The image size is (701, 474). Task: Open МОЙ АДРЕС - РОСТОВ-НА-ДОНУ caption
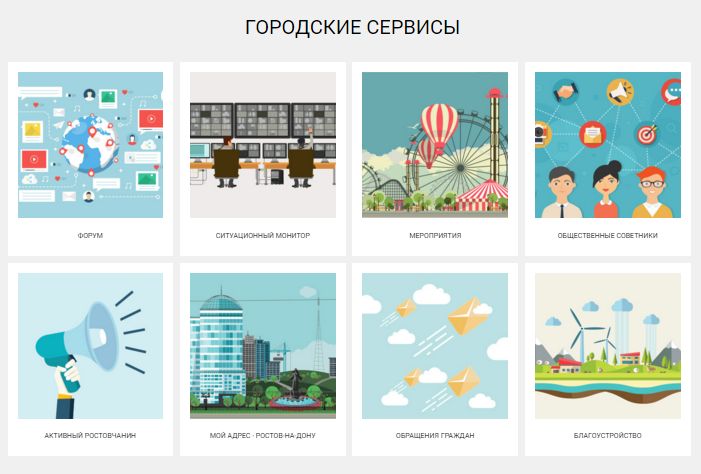point(263,436)
